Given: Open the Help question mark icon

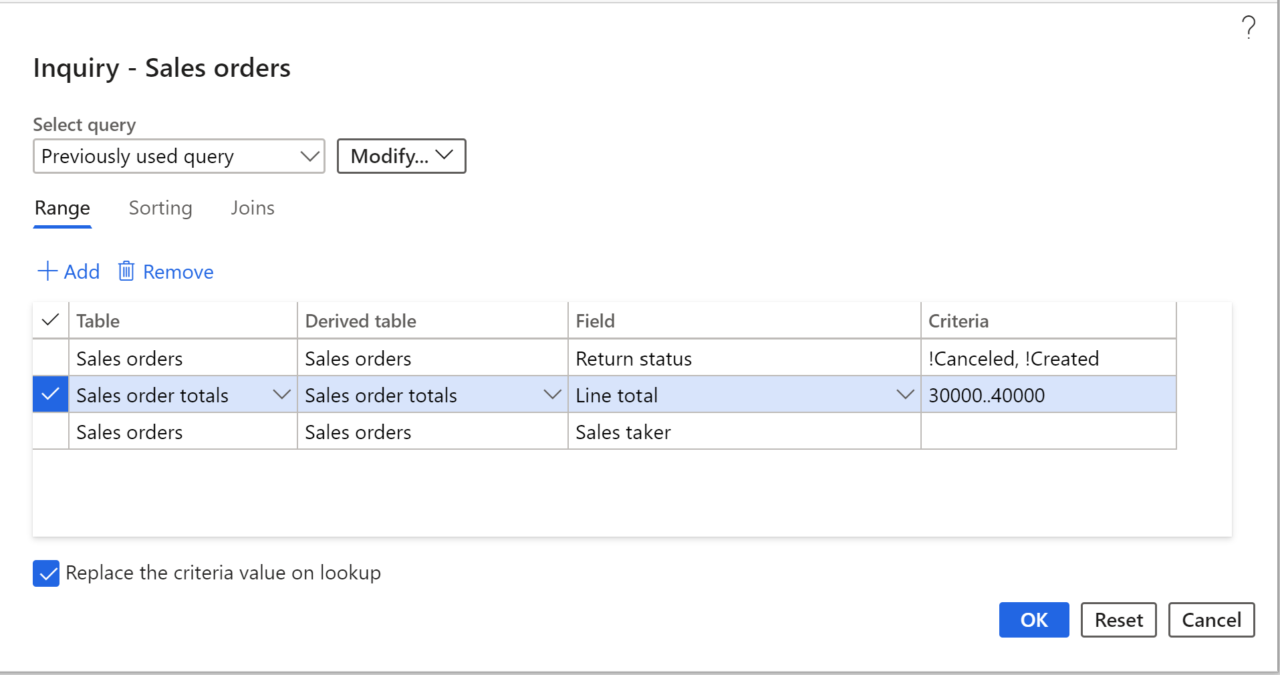Looking at the screenshot, I should [1247, 28].
